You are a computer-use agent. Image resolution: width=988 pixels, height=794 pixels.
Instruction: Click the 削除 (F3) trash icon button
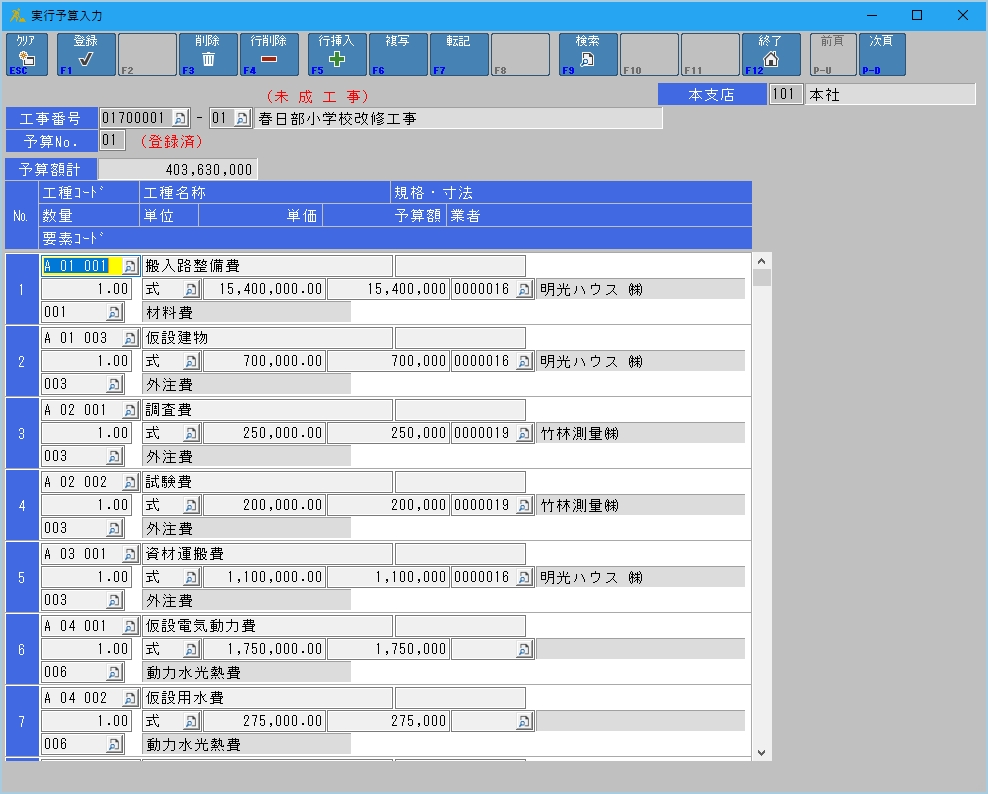point(208,54)
